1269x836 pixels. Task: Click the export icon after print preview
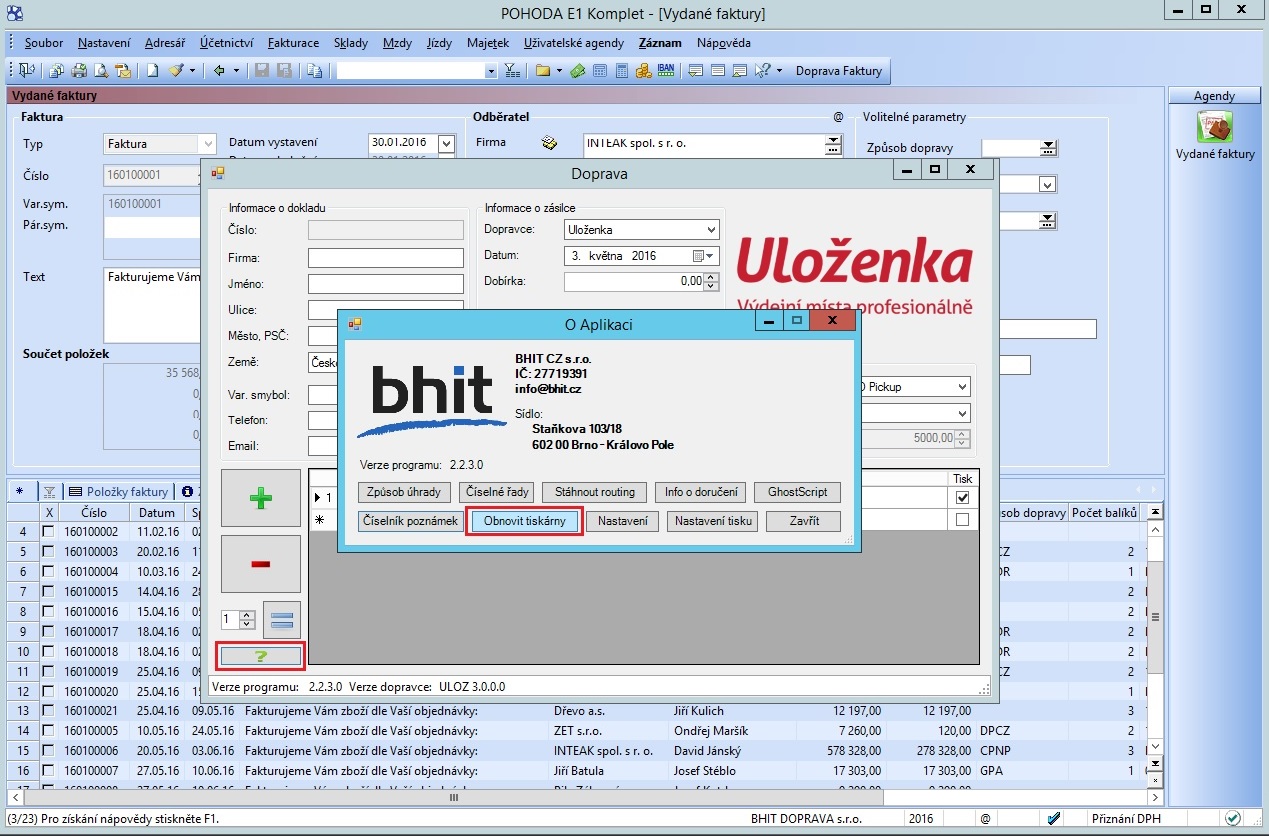tap(122, 71)
